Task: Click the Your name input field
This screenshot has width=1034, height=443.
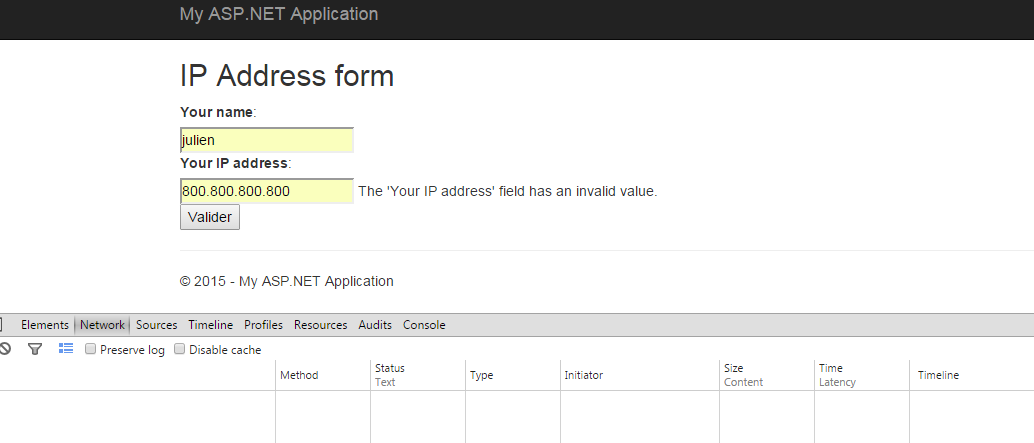Action: tap(266, 140)
